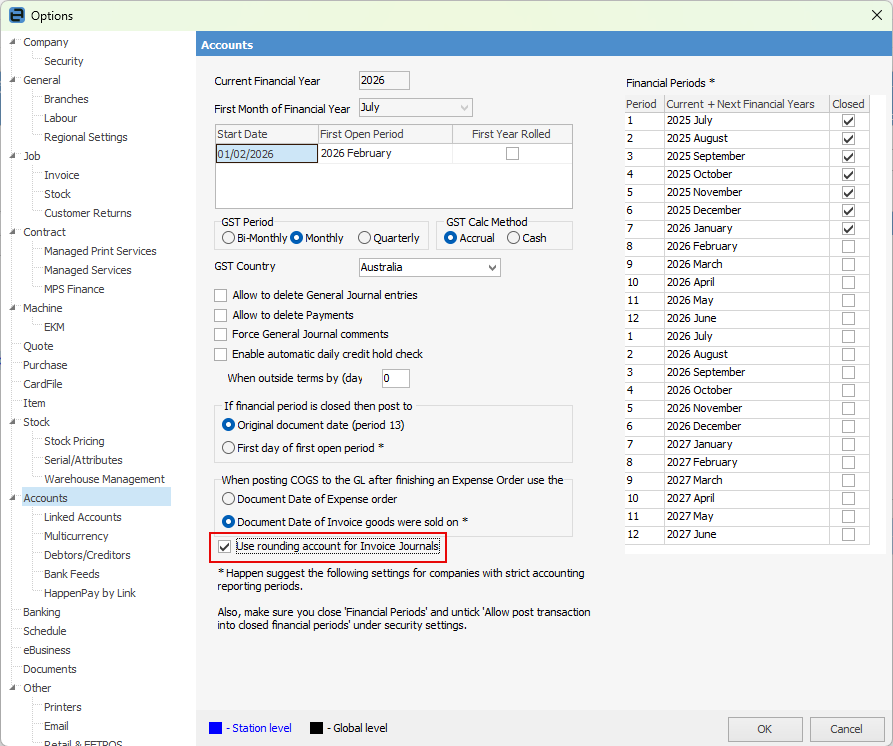Choose Document Date of Expense order
Image resolution: width=893 pixels, height=746 pixels.
click(x=228, y=499)
